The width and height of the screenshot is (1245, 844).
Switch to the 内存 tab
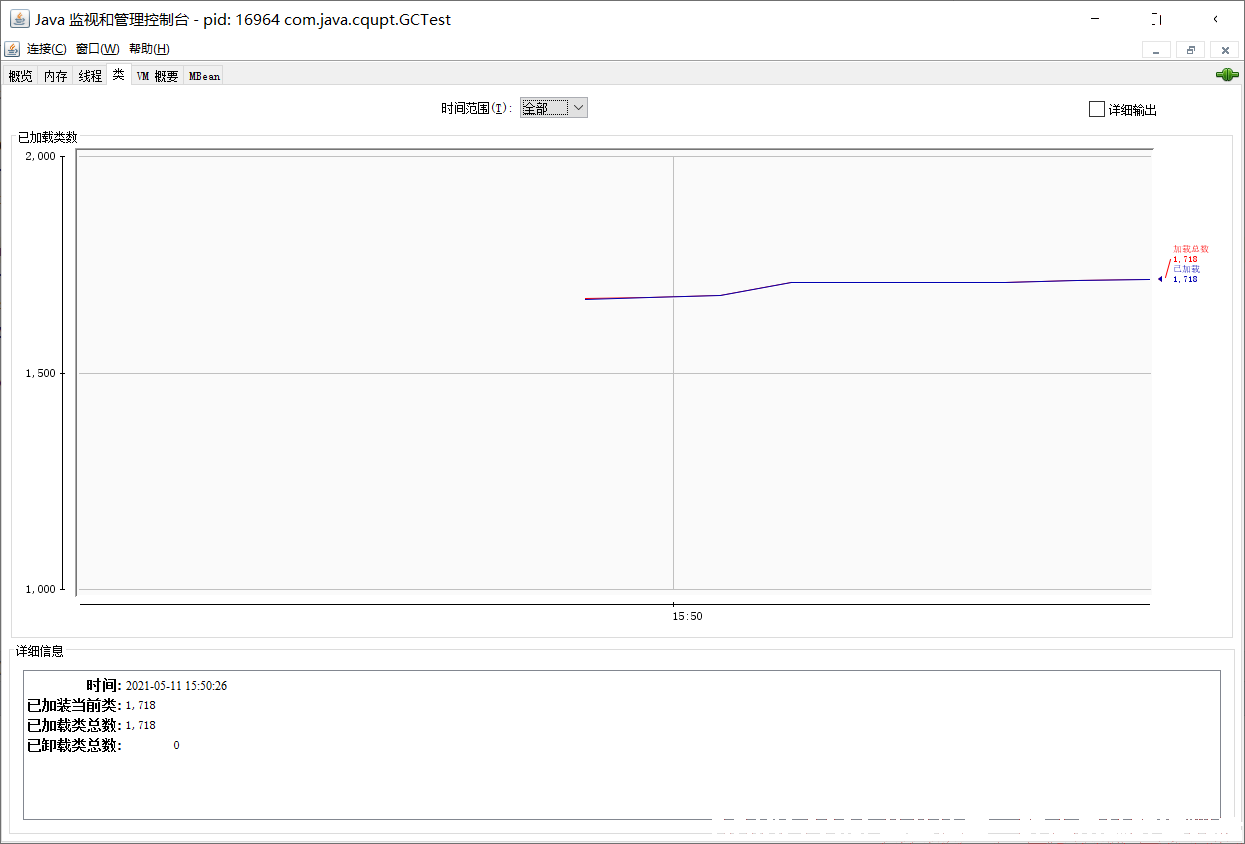pos(55,76)
